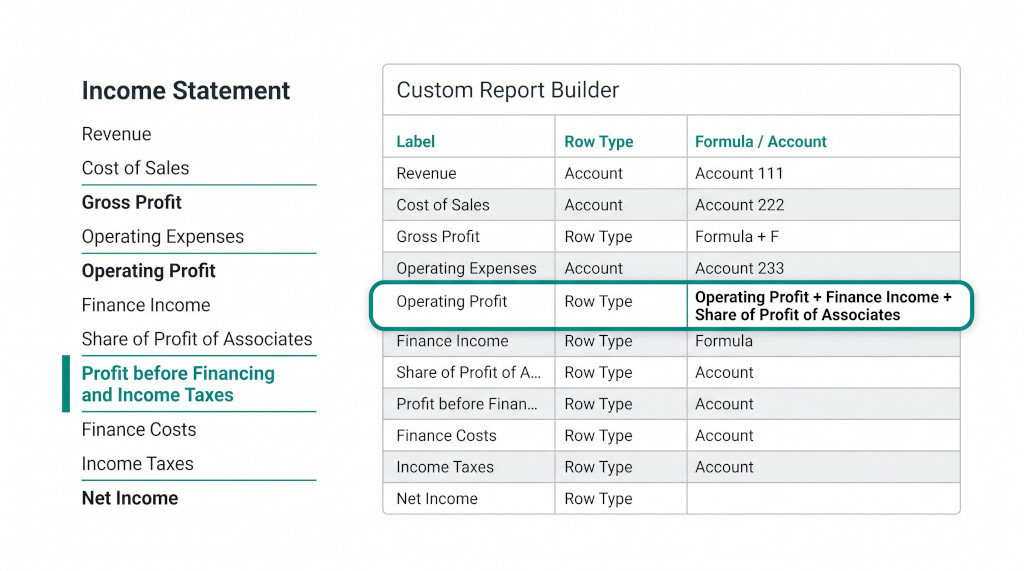Click the Finance Costs label cell in the table

(469, 435)
